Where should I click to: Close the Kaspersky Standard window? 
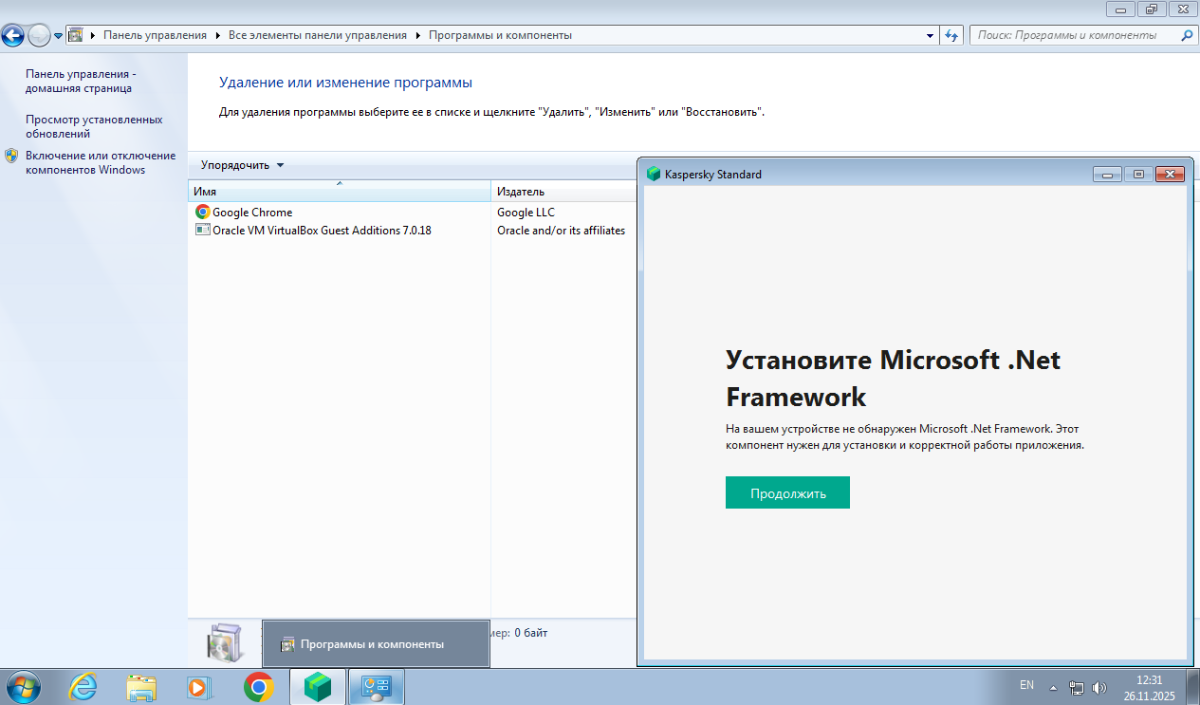[1169, 174]
